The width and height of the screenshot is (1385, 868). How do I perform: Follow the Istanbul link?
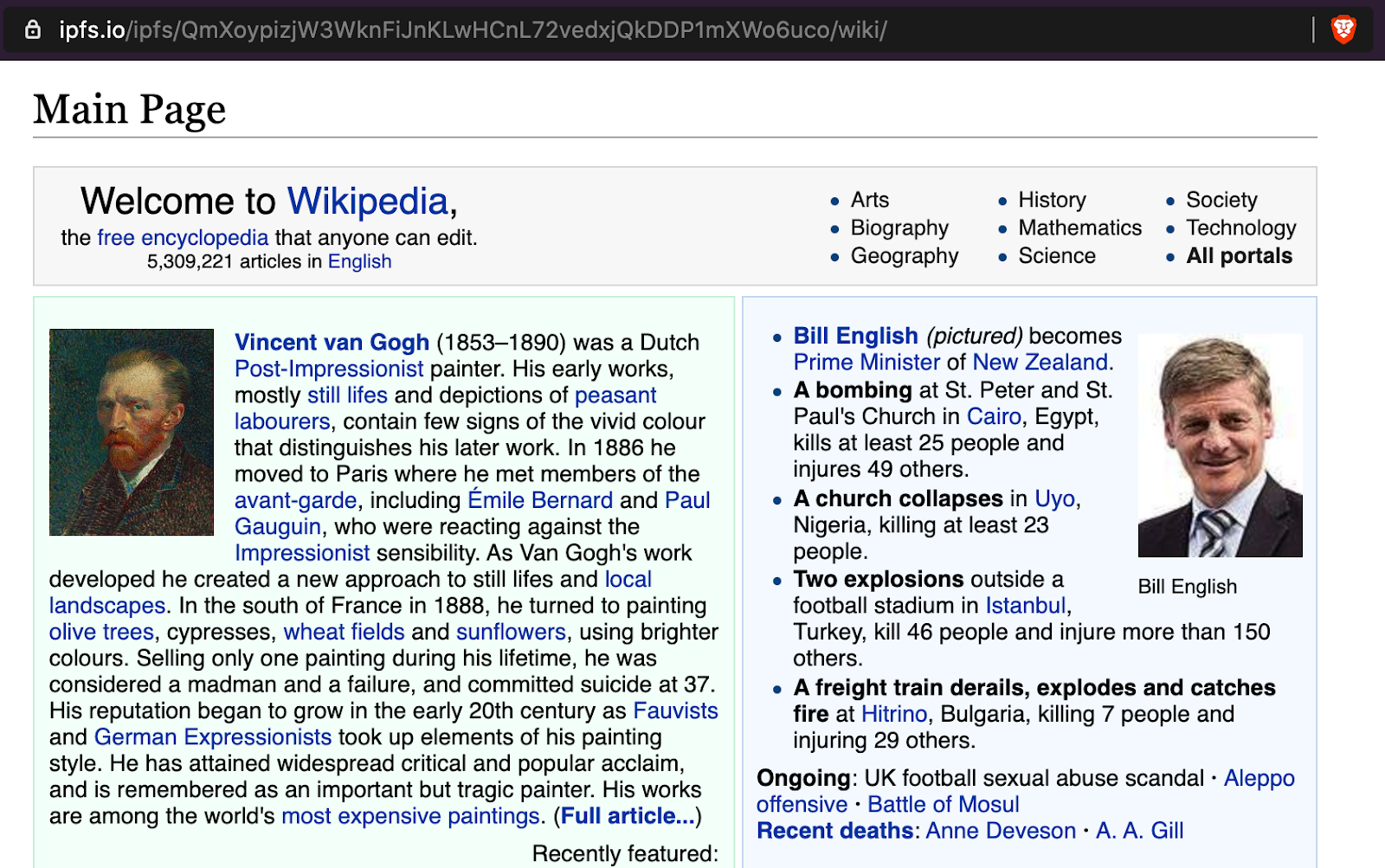tap(1025, 605)
